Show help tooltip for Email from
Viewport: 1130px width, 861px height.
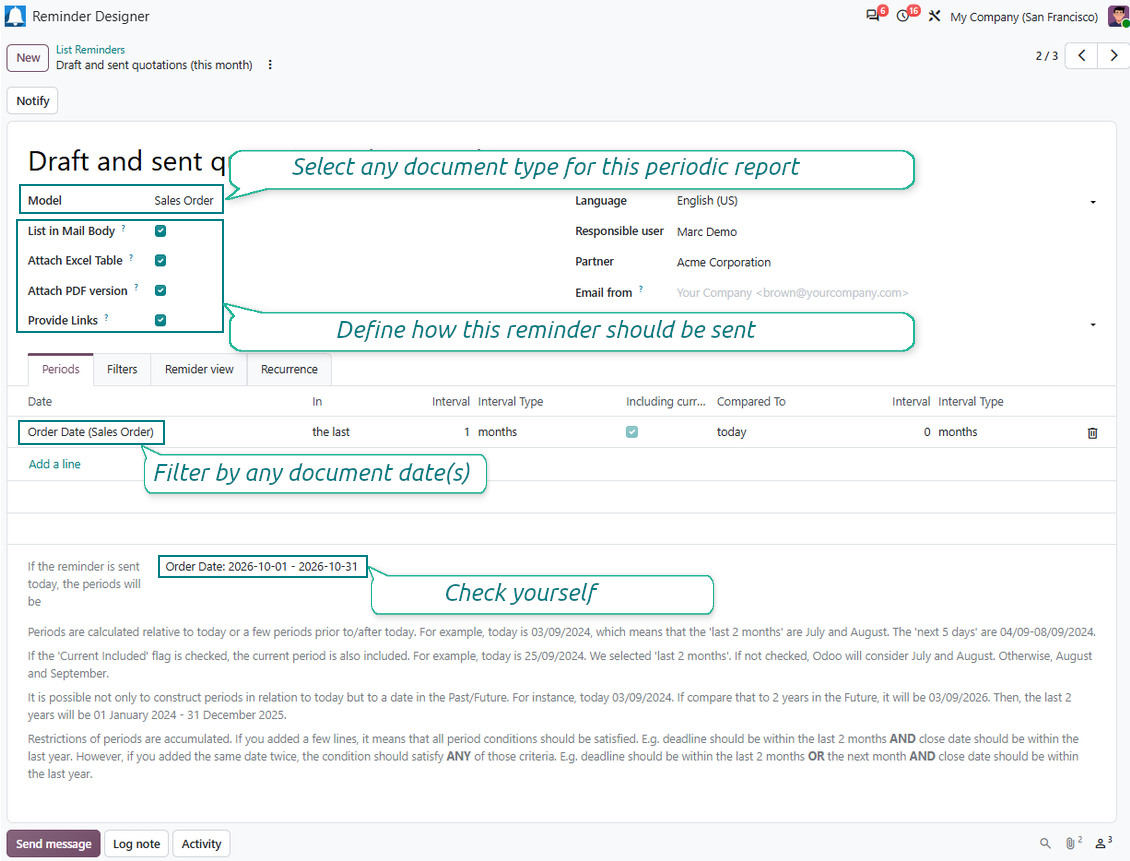[x=641, y=289]
